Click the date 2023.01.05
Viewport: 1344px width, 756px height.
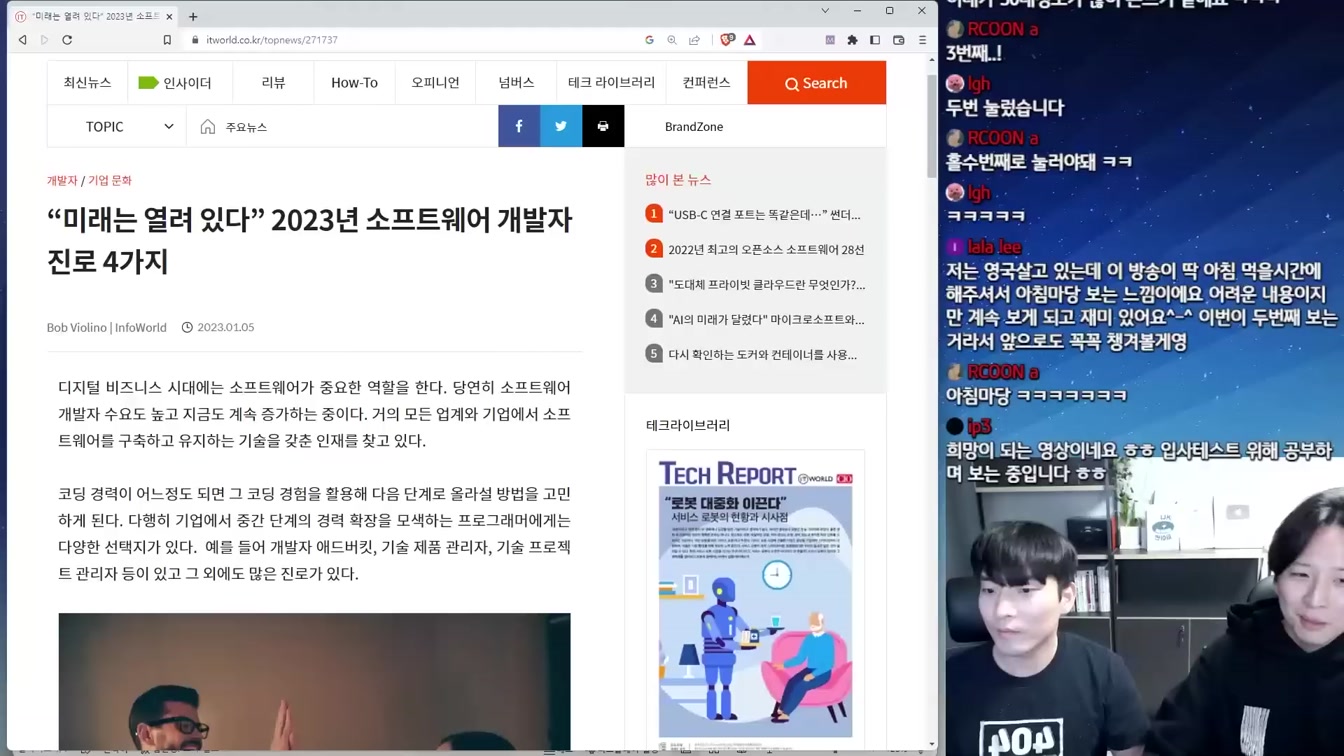coord(226,328)
